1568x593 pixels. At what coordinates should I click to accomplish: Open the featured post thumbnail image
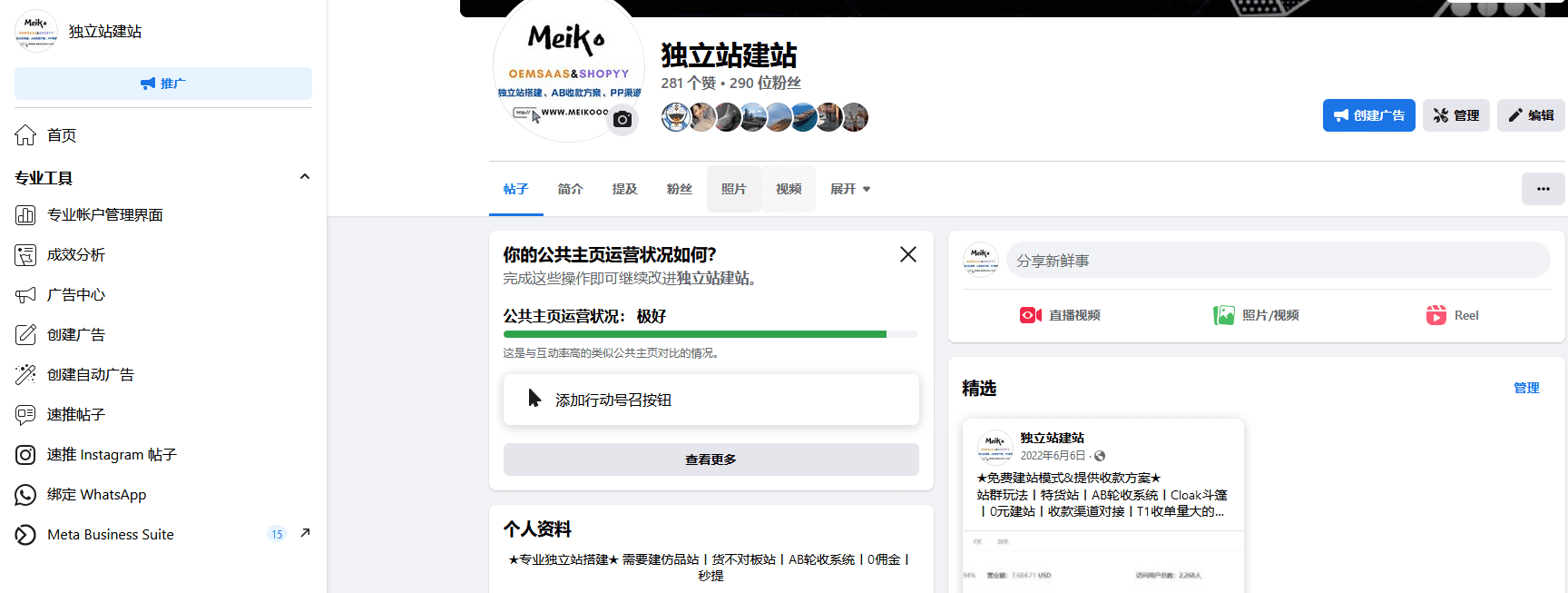[x=1103, y=561]
